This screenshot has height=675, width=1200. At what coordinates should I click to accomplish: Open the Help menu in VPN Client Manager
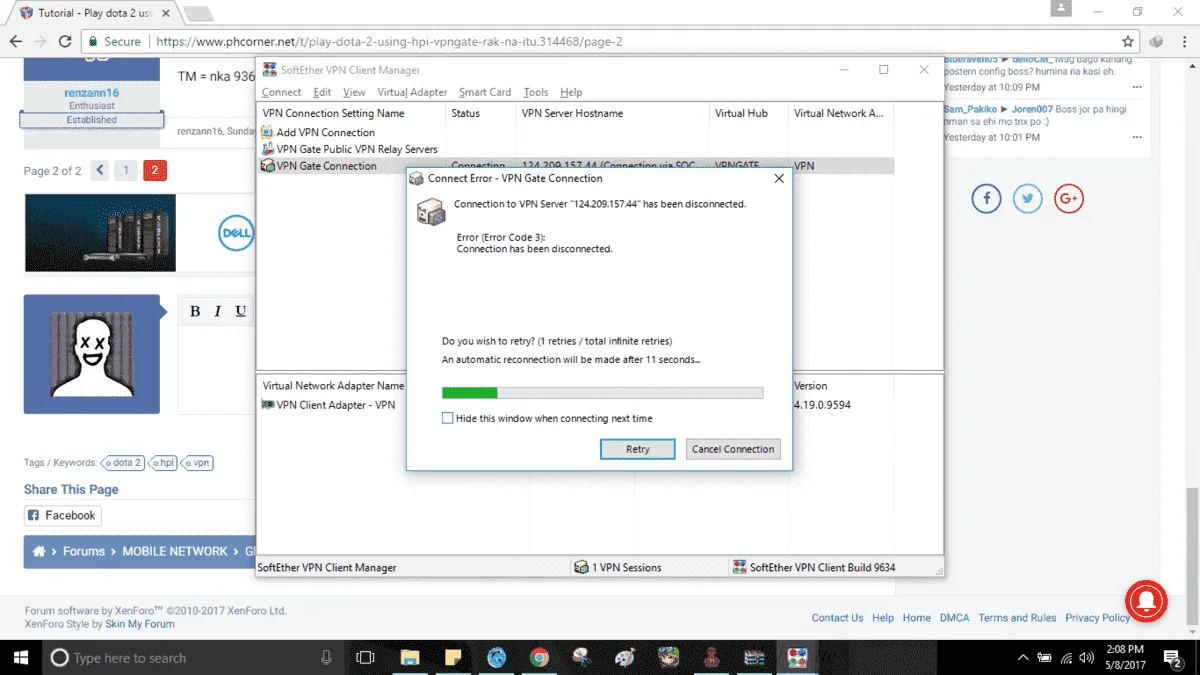tap(571, 92)
